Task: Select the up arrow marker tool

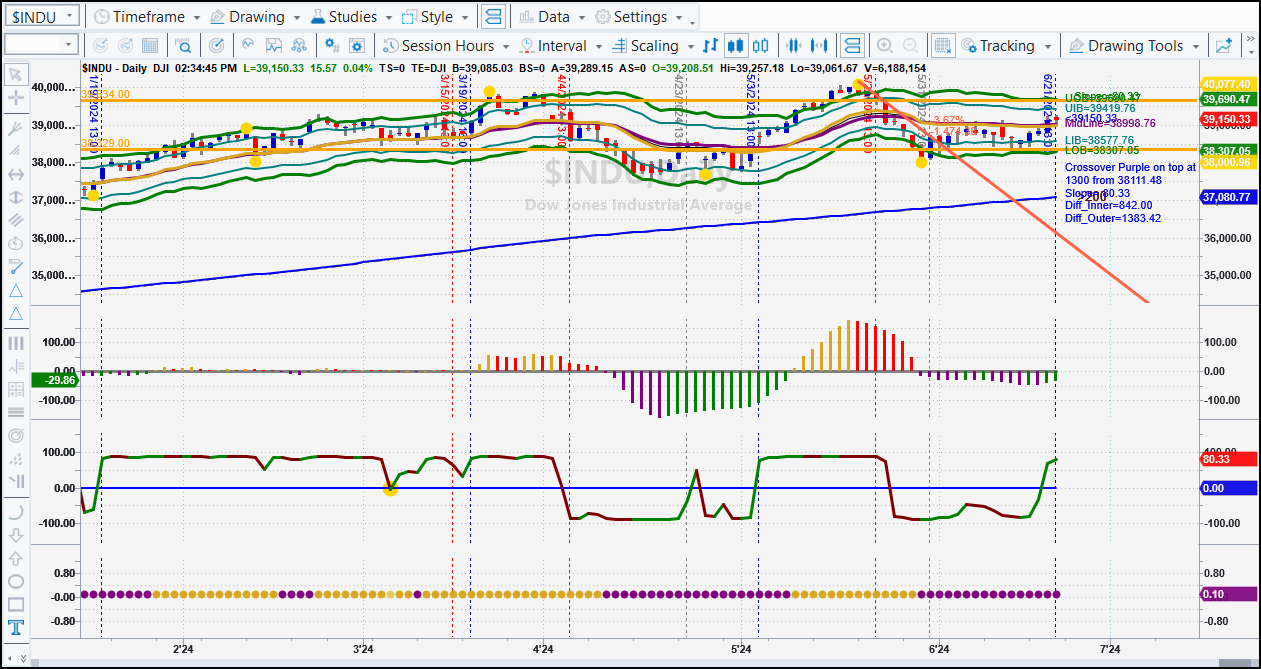Action: (16, 558)
